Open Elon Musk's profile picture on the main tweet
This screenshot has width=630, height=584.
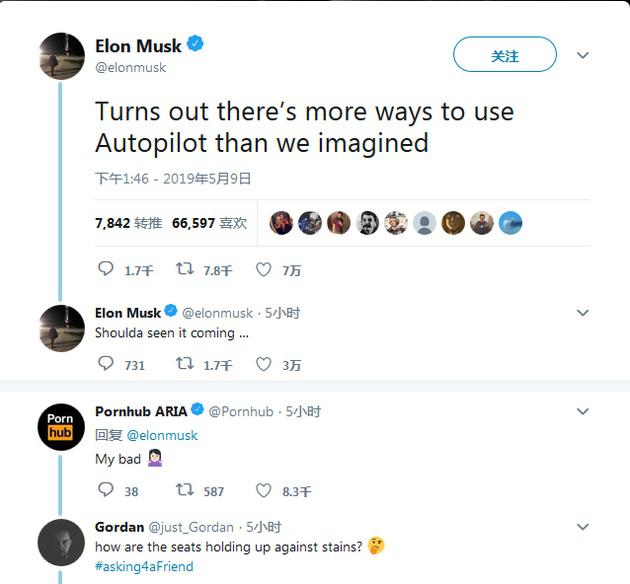[62, 56]
